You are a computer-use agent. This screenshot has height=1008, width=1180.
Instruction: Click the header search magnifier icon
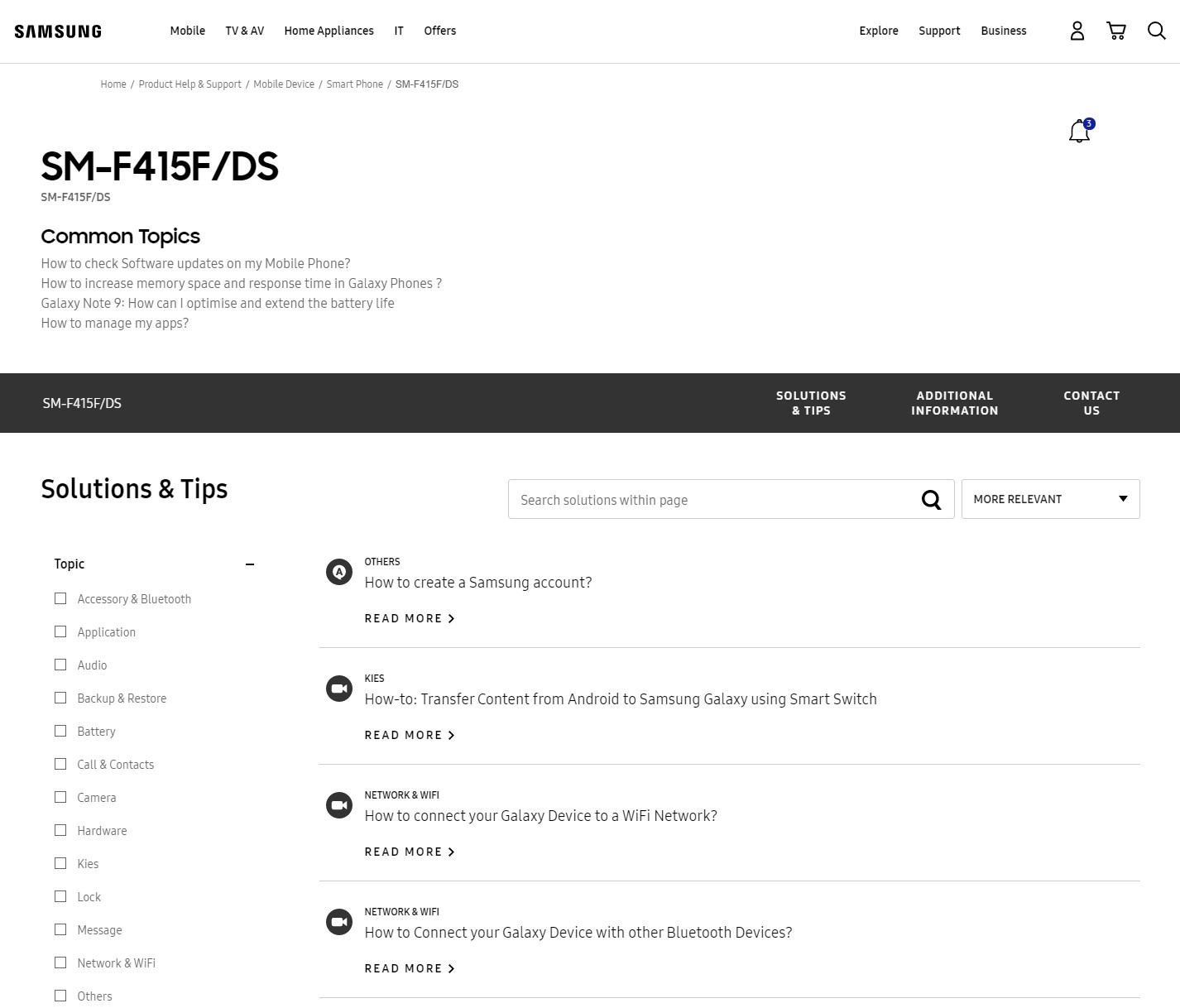coord(1156,31)
